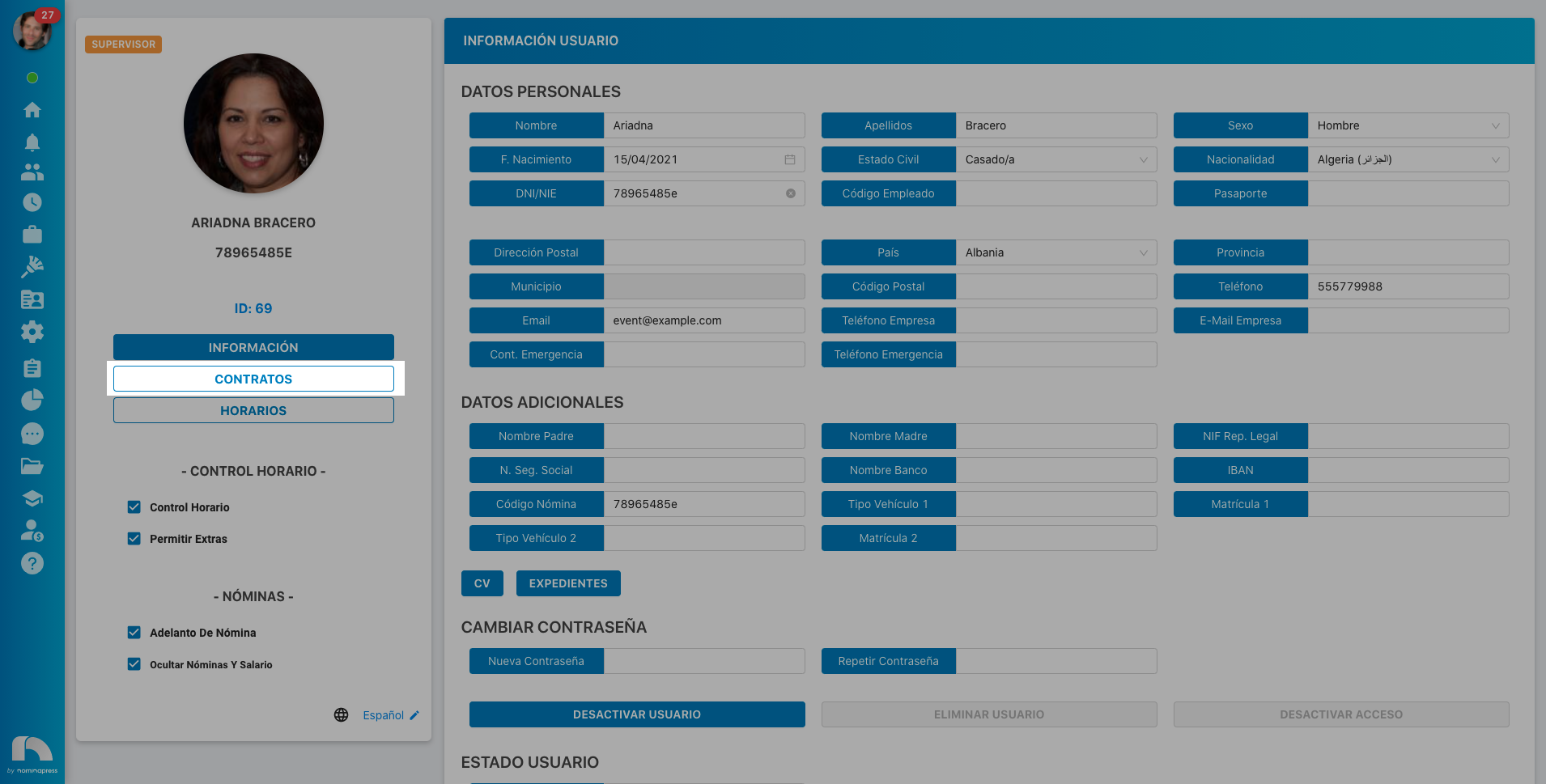Clear the DNI/NIE field with the x icon
The image size is (1546, 784).
pyautogui.click(x=791, y=193)
